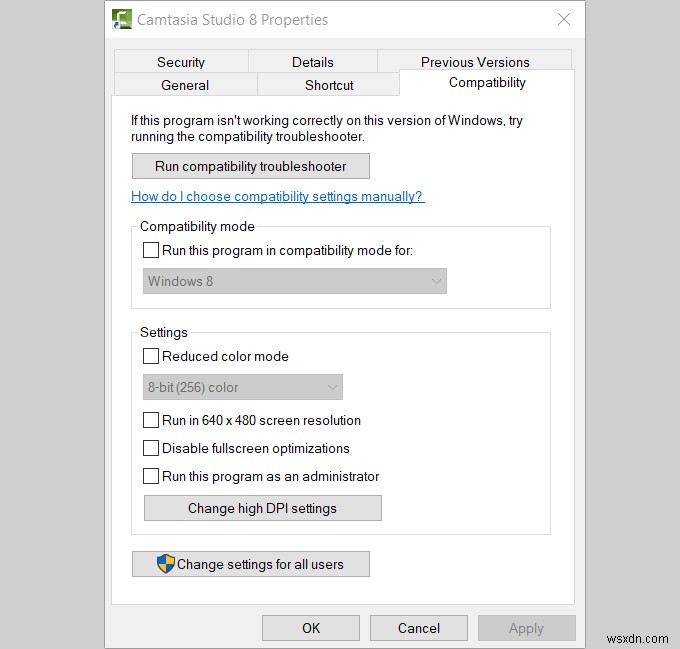Select the General tab
This screenshot has width=680, height=649.
pos(185,85)
